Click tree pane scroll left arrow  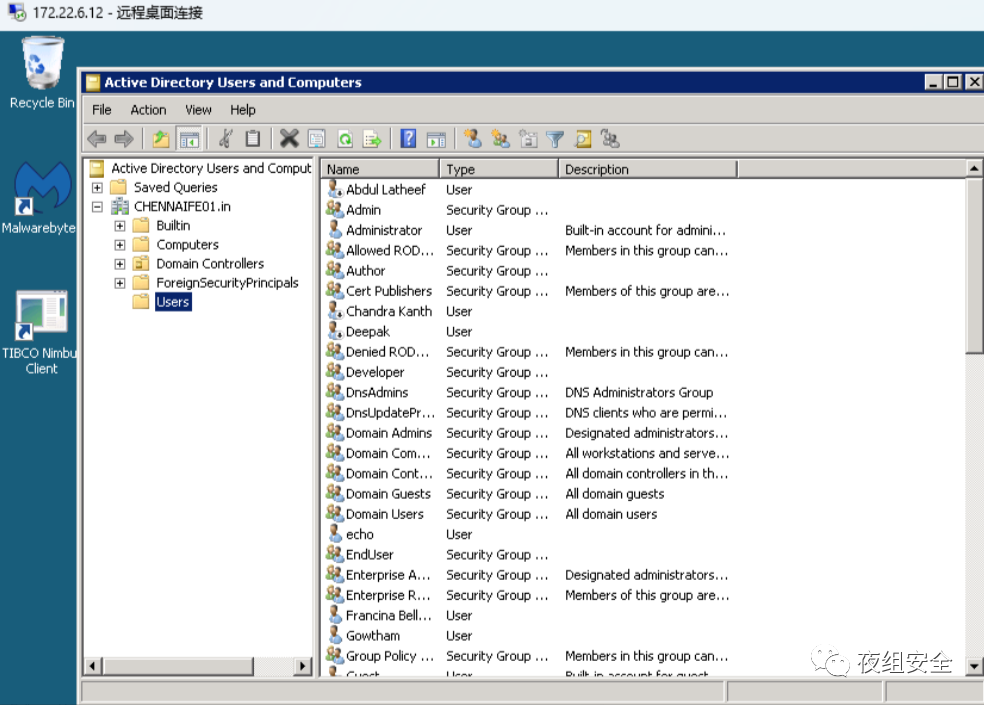93,666
